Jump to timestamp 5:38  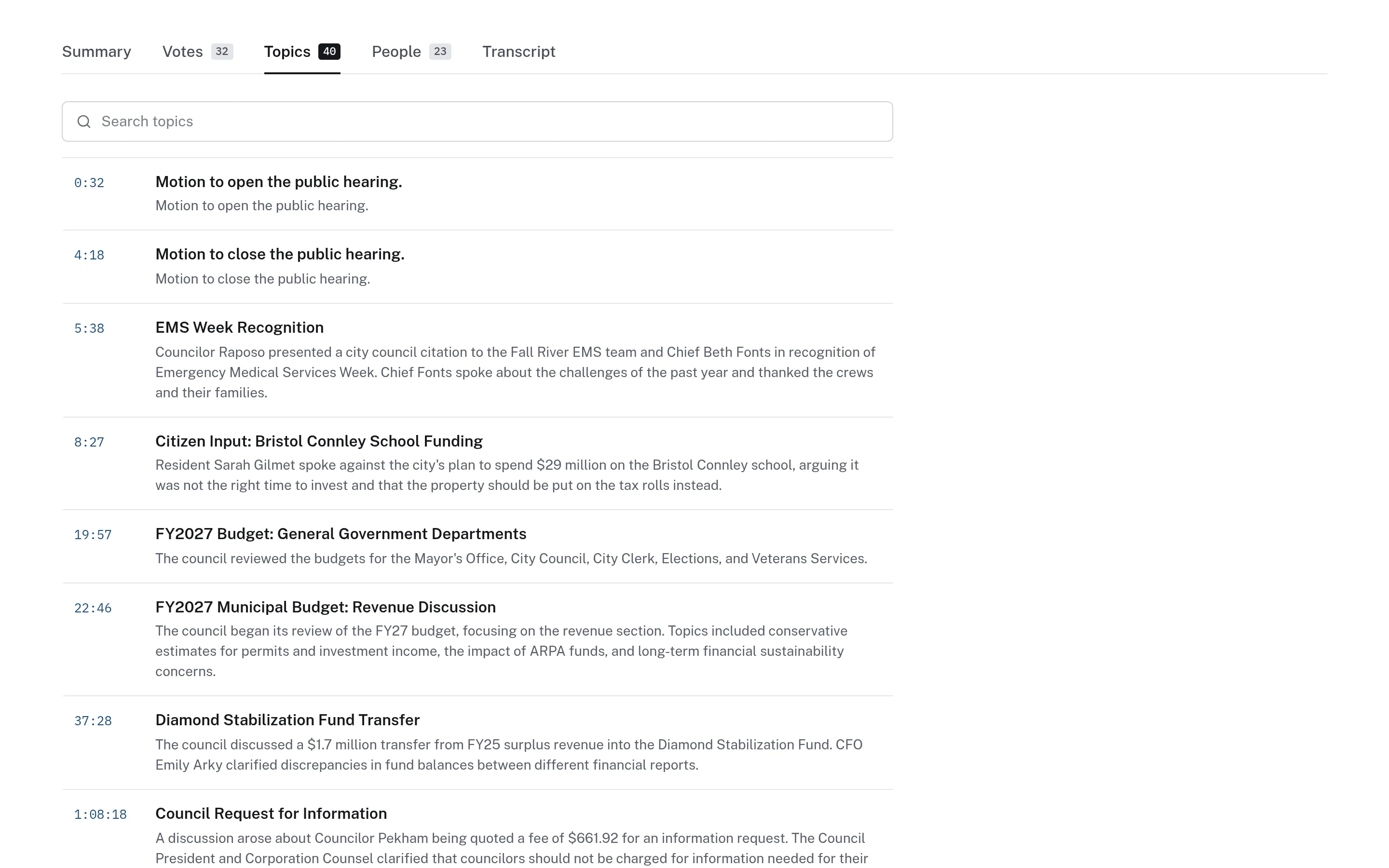click(89, 329)
